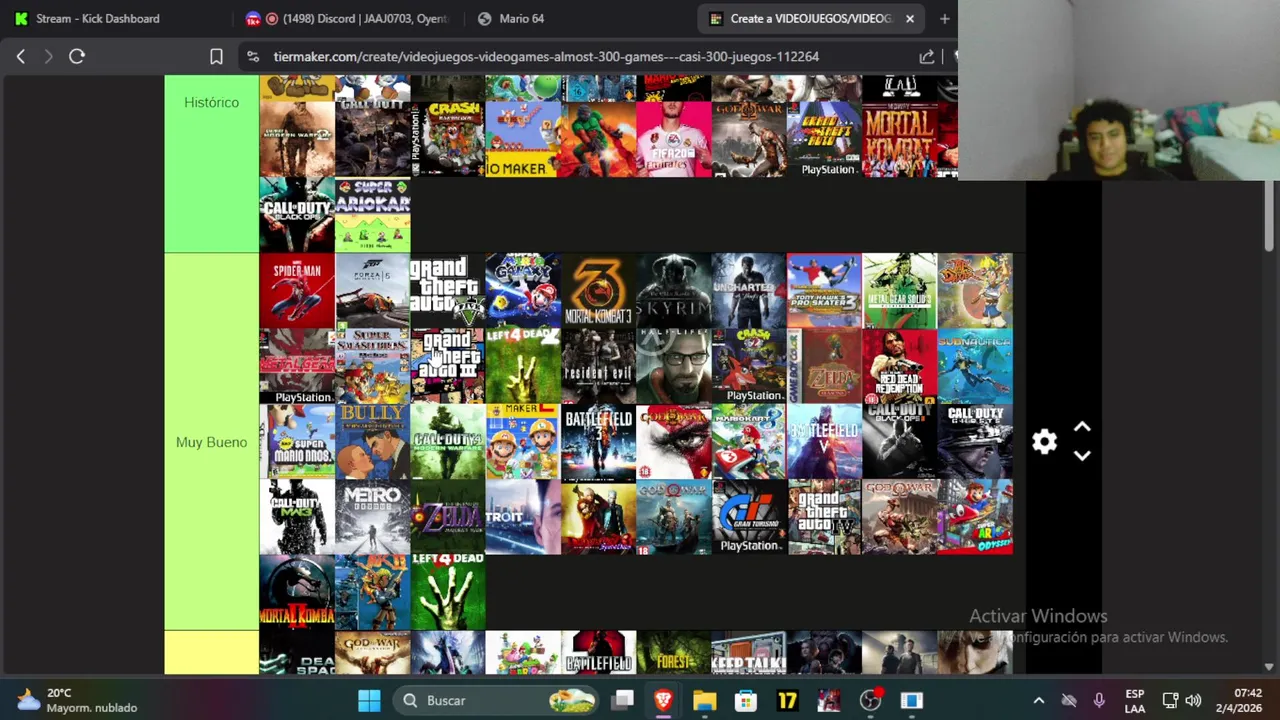Open ESP LAA language switcher
The width and height of the screenshot is (1280, 720).
click(x=1134, y=700)
